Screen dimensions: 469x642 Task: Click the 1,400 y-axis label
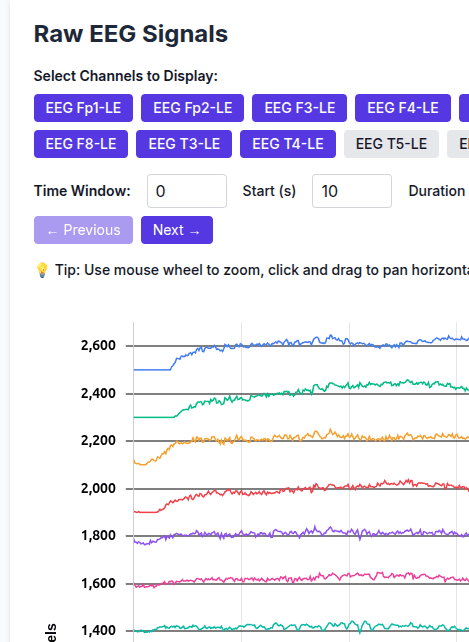pyautogui.click(x=98, y=631)
